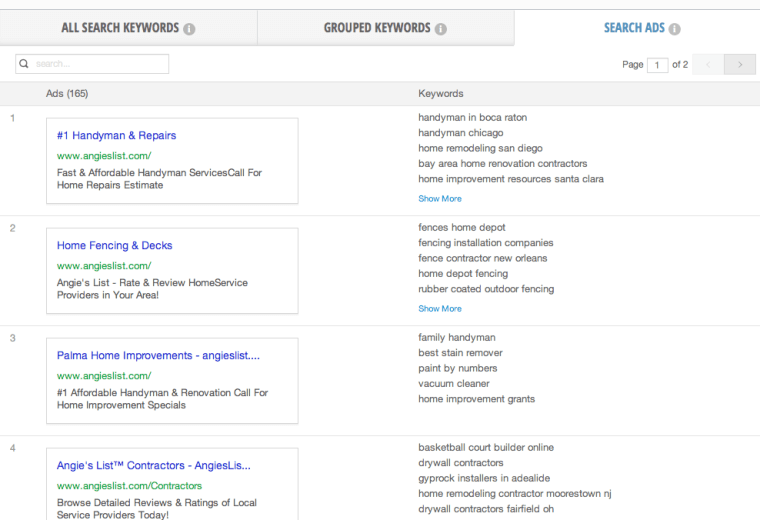Click 'Browse Detailed Reviews & Ratings' ad description
760x520 pixels.
click(x=157, y=508)
